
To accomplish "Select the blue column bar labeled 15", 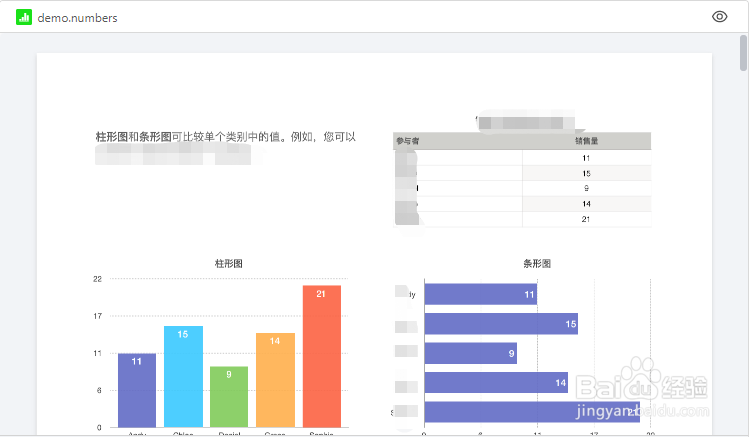I will 183,376.
